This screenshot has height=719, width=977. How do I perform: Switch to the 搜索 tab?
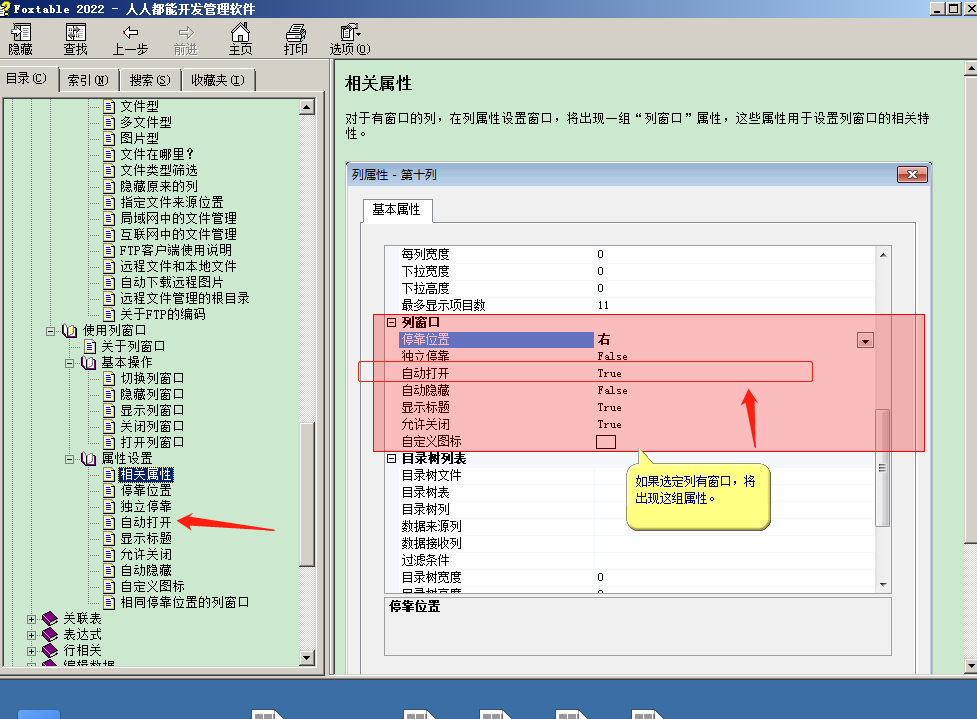pos(150,80)
